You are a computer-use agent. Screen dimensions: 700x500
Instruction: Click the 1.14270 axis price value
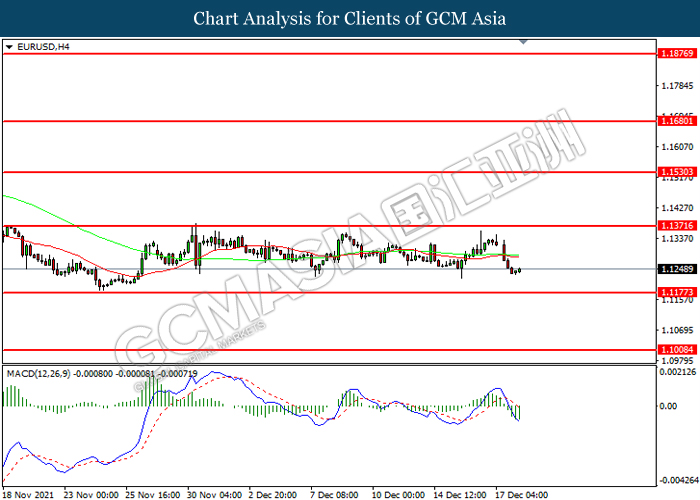click(677, 208)
